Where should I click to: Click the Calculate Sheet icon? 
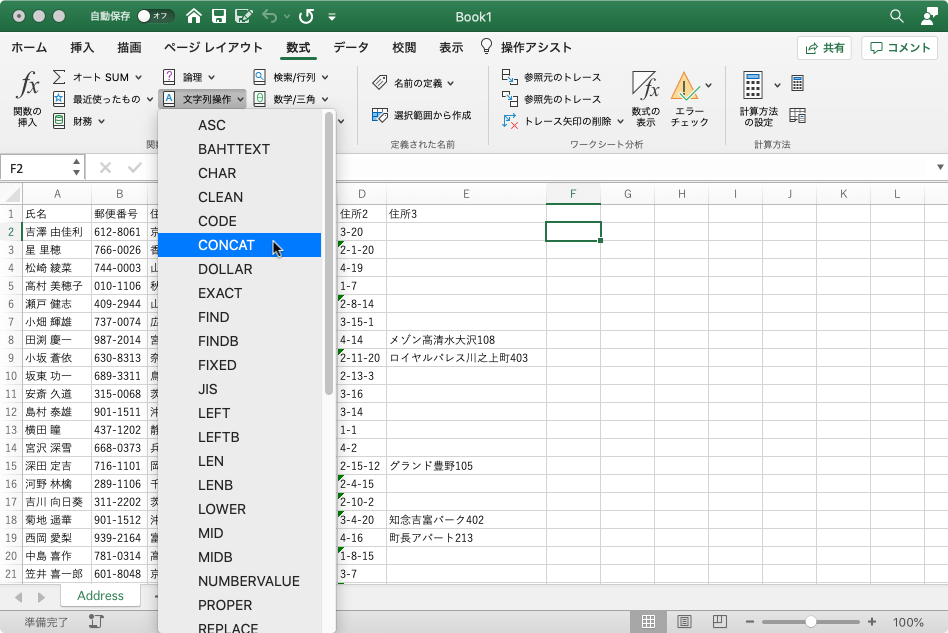797,115
